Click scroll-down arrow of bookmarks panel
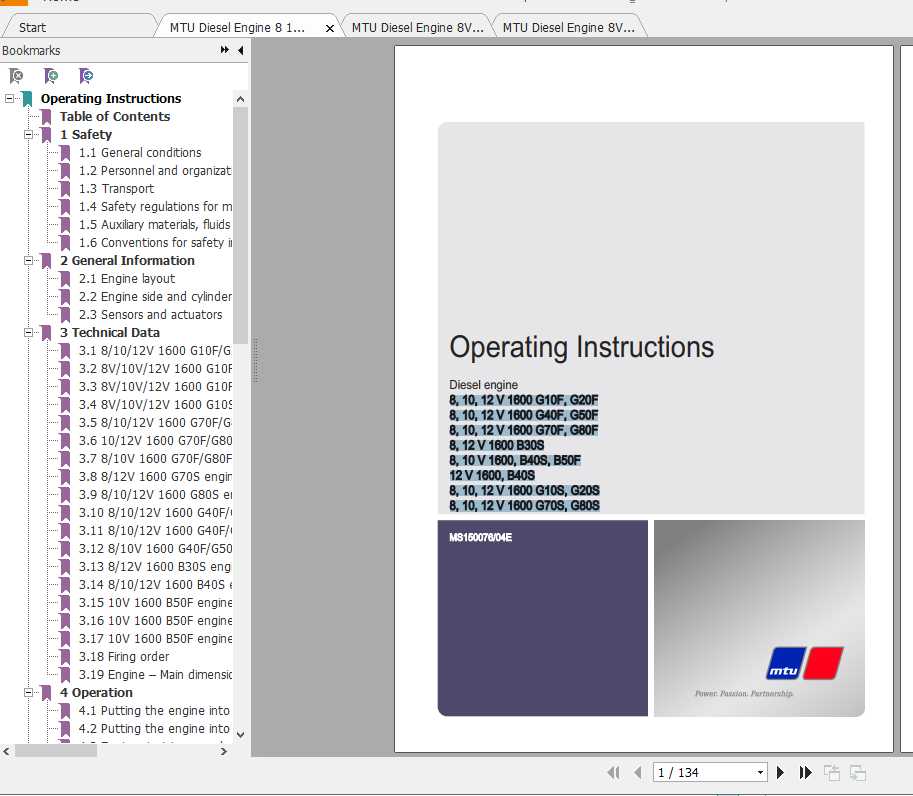 (x=240, y=735)
